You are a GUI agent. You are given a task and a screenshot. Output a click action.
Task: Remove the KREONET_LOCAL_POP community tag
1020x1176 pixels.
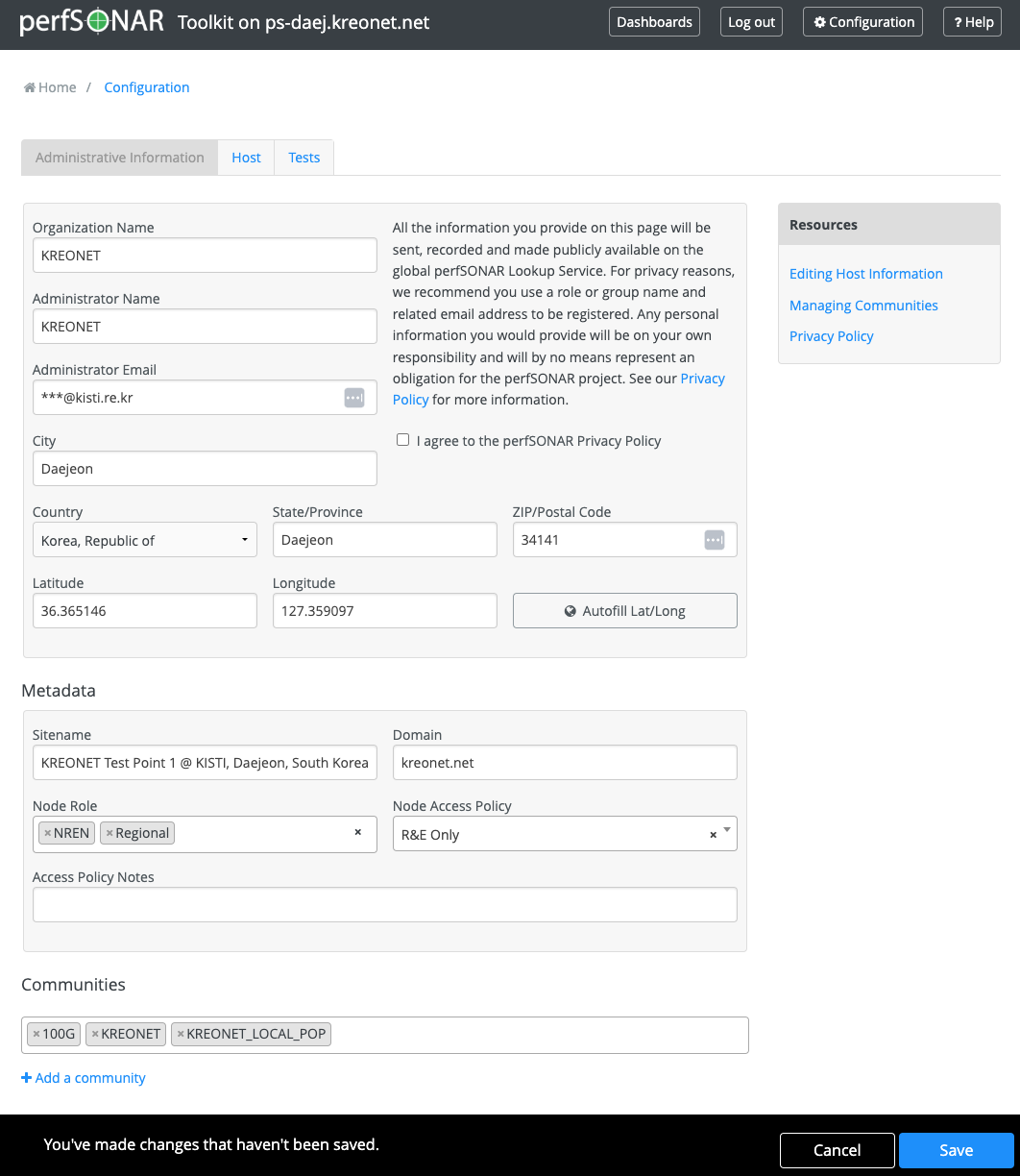pos(181,1034)
